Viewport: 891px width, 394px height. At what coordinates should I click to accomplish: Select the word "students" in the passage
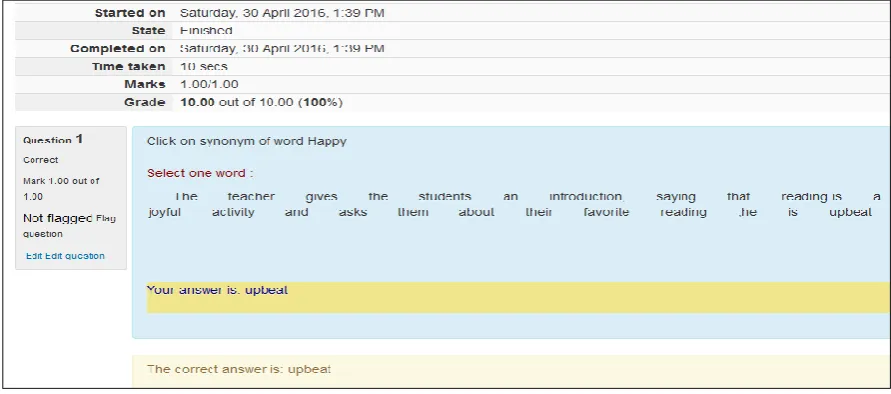pos(445,197)
